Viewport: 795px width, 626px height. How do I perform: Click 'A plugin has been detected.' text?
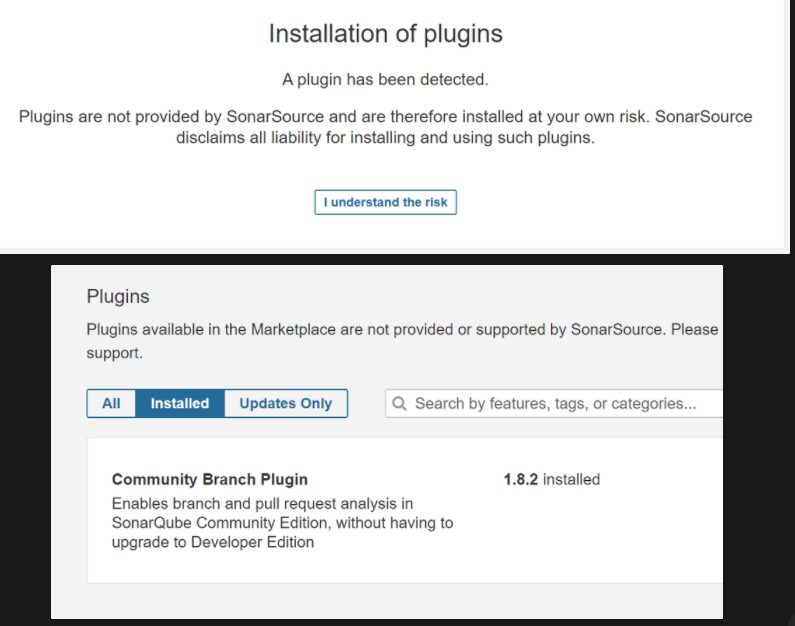coord(385,80)
